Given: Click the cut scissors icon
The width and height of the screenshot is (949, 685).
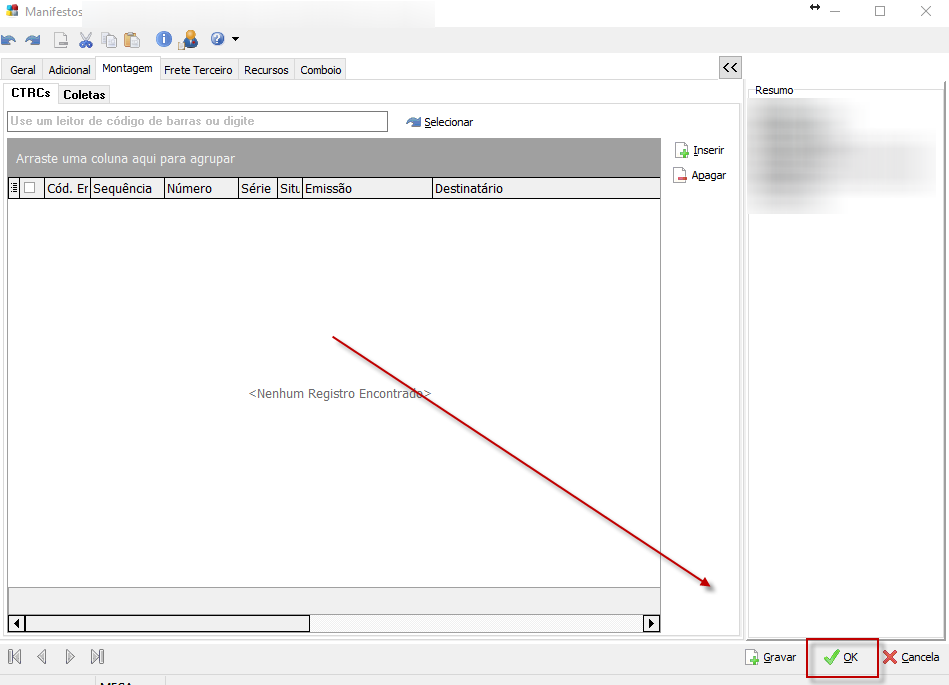Looking at the screenshot, I should (85, 40).
